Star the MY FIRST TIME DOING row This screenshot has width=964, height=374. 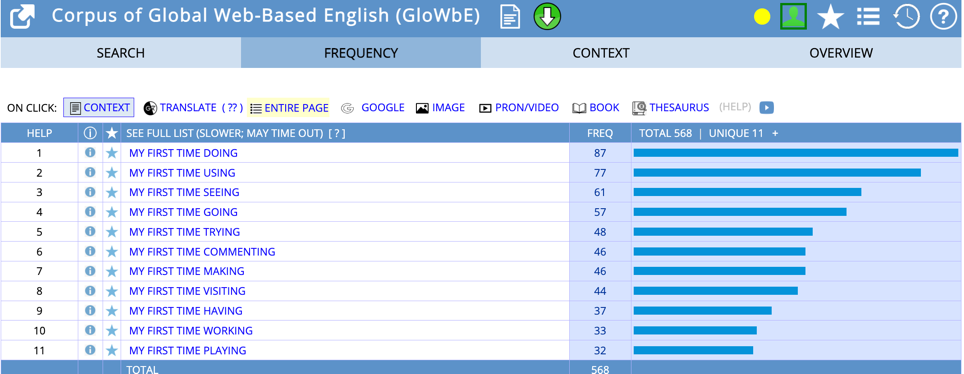[x=111, y=153]
